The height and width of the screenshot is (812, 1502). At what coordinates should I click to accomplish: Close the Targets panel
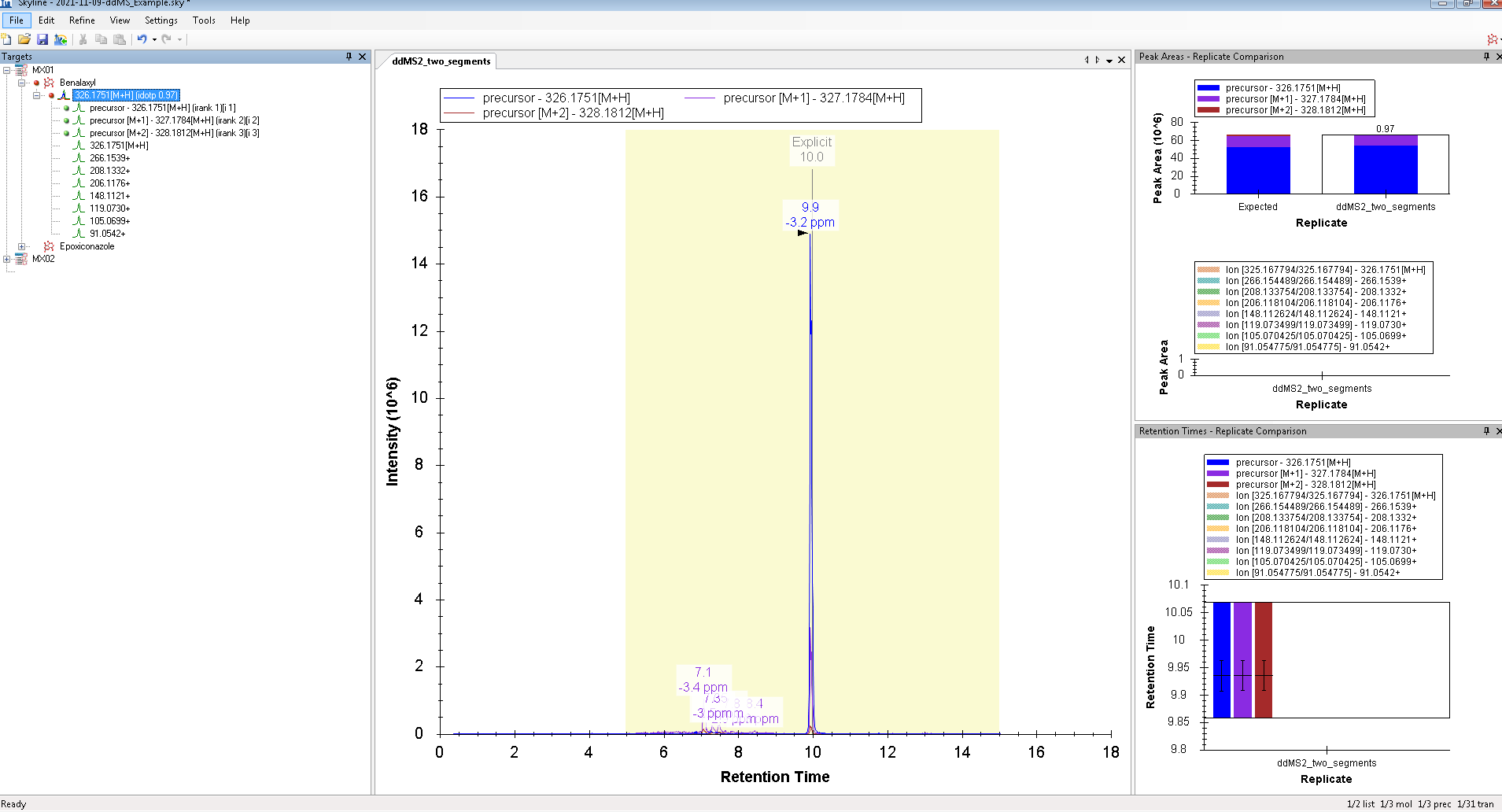pos(362,57)
